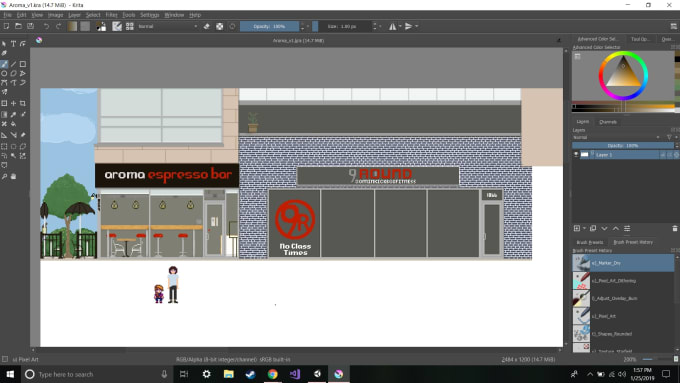Redo the last action

(x=59, y=26)
